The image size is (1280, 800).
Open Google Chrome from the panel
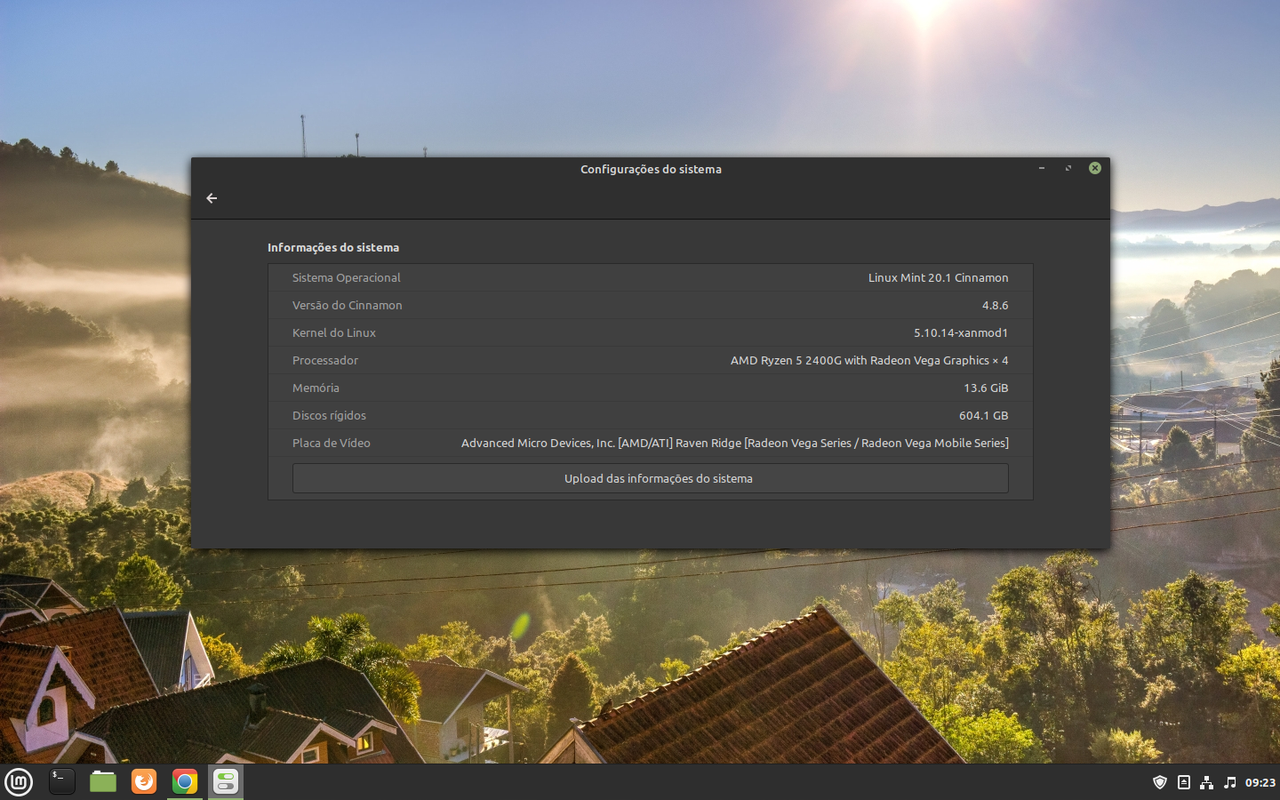pyautogui.click(x=184, y=781)
